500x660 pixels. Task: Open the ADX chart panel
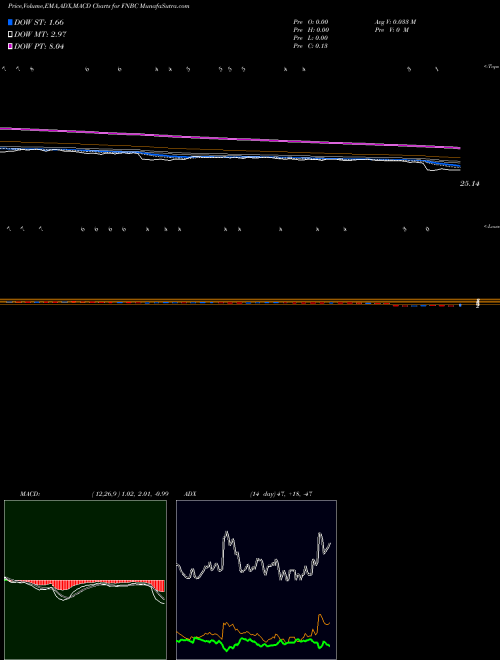pyautogui.click(x=256, y=580)
